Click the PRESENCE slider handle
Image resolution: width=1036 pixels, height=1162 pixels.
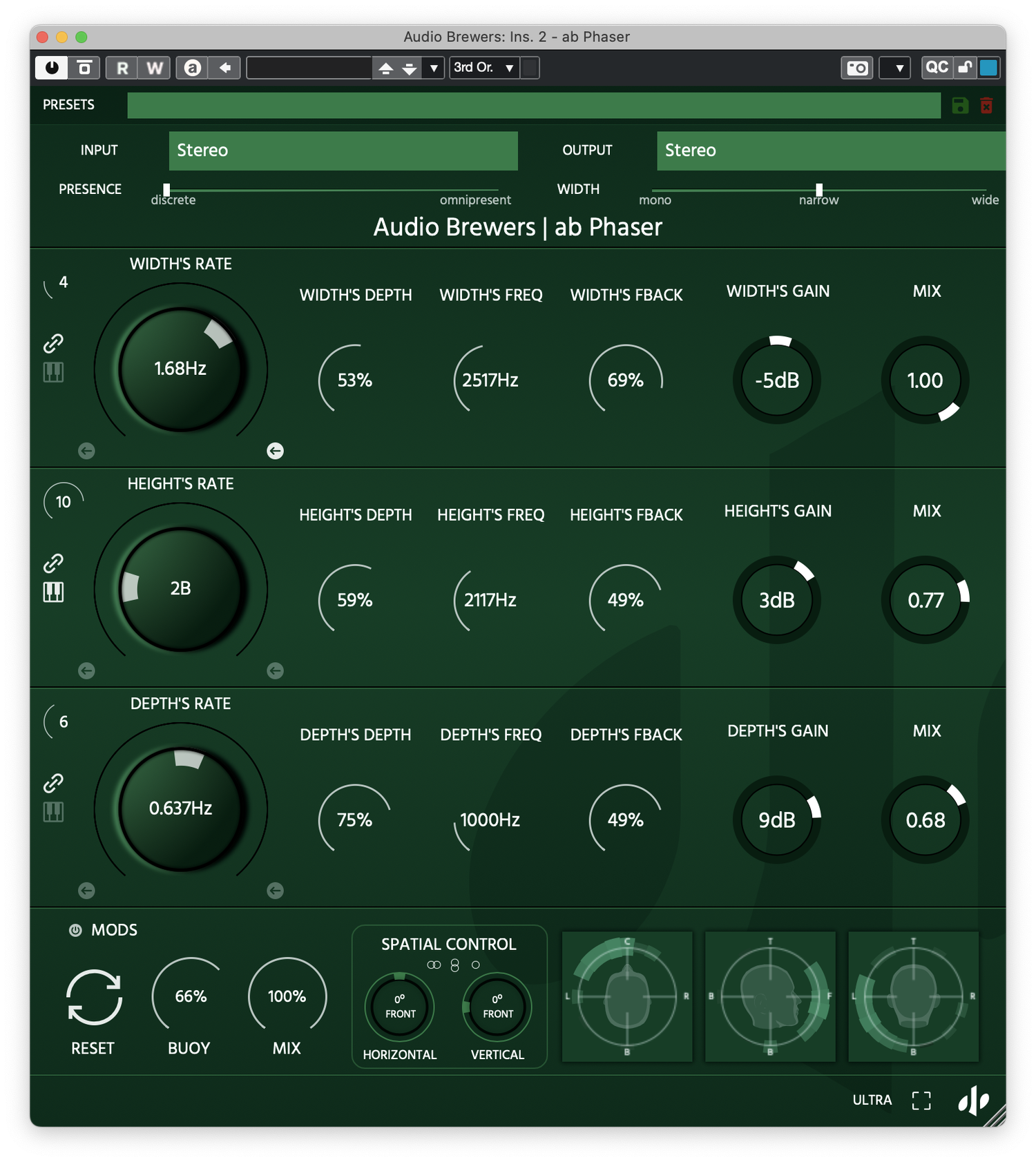pyautogui.click(x=166, y=189)
